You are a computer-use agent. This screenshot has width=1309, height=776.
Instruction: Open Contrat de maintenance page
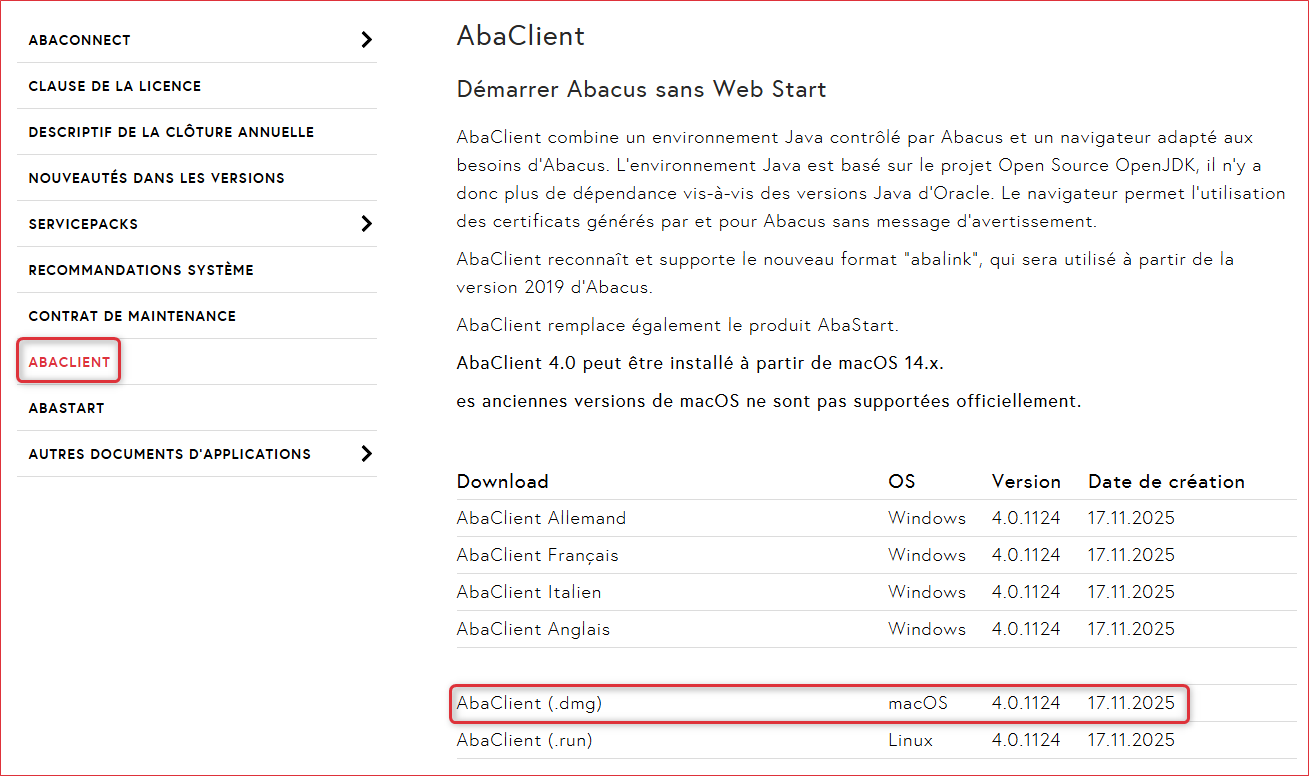point(132,316)
